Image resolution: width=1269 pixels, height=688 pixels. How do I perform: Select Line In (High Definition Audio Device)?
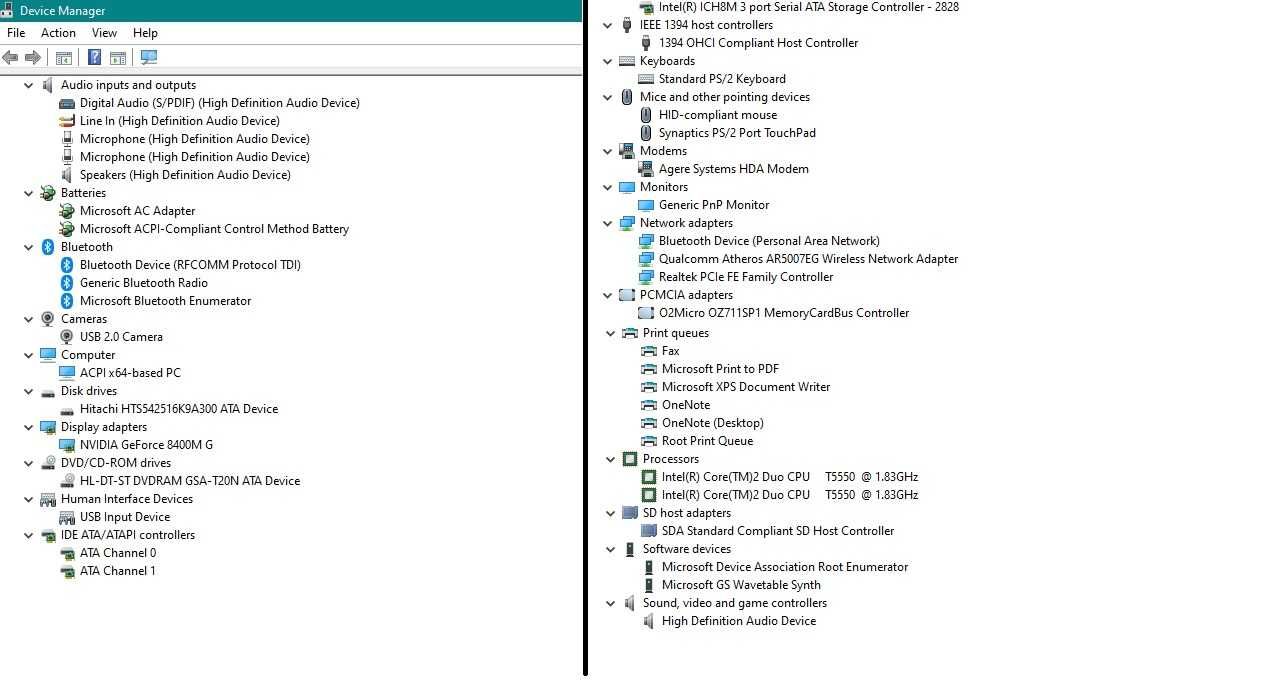[180, 121]
